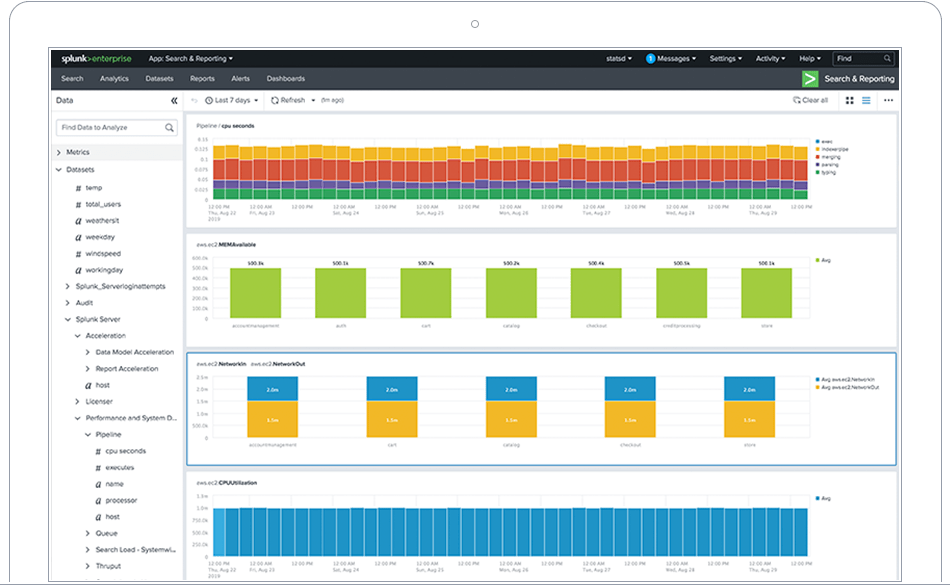Open the Settings menu
Screen dimensions: 950x585
pos(726,58)
